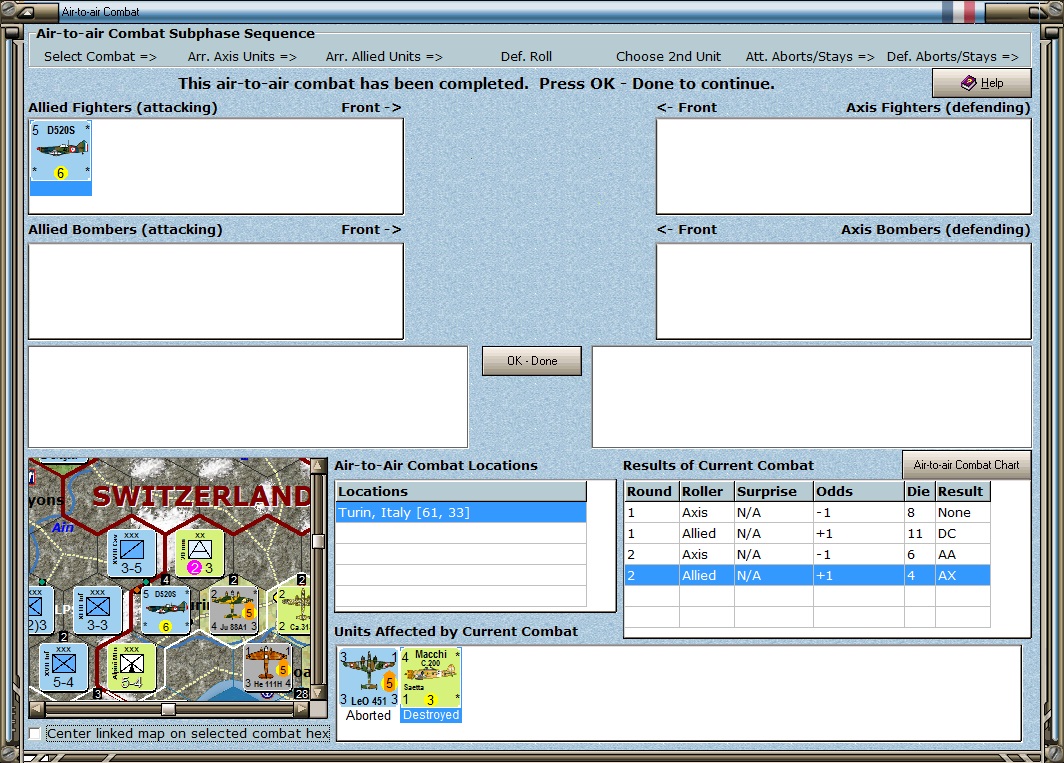Click the He 111H bomber counter

point(267,667)
